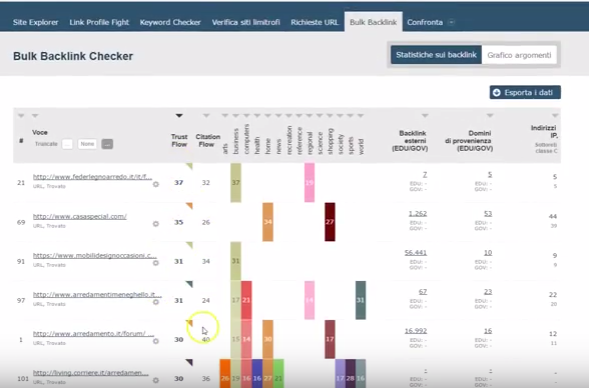The image size is (589, 388).
Task: Open gear options for federlegnoarredo.it row
Action: (x=156, y=184)
